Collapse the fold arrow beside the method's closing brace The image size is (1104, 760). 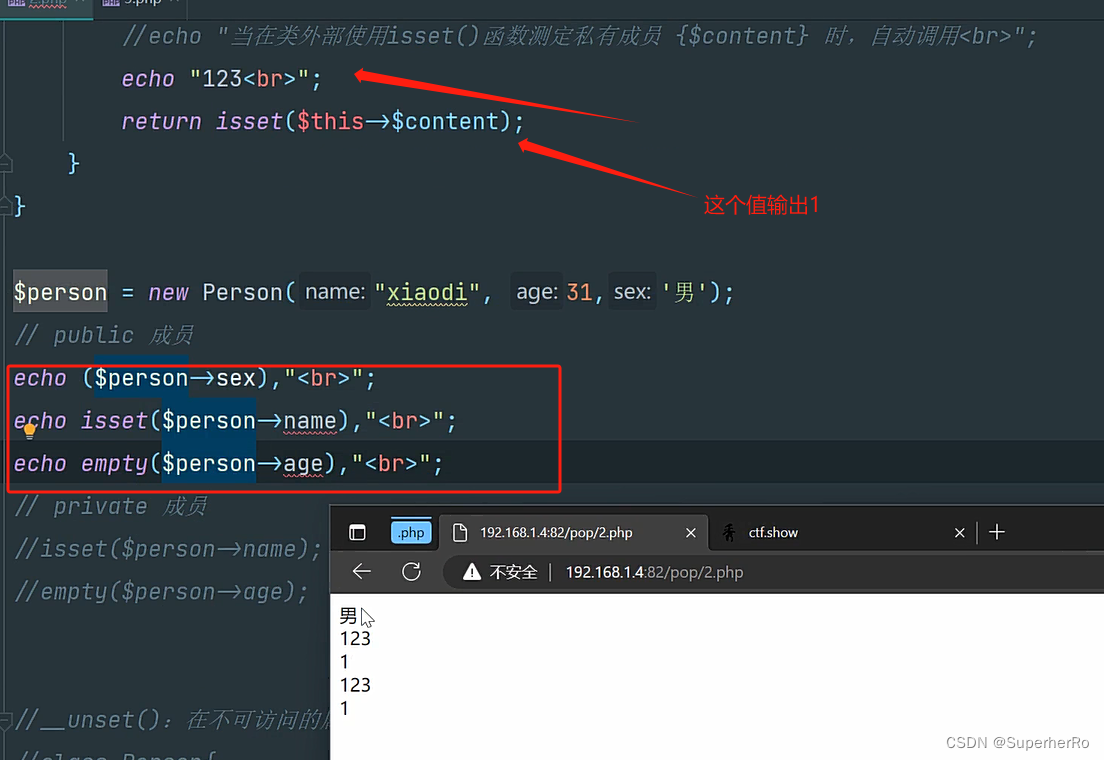(x=5, y=163)
